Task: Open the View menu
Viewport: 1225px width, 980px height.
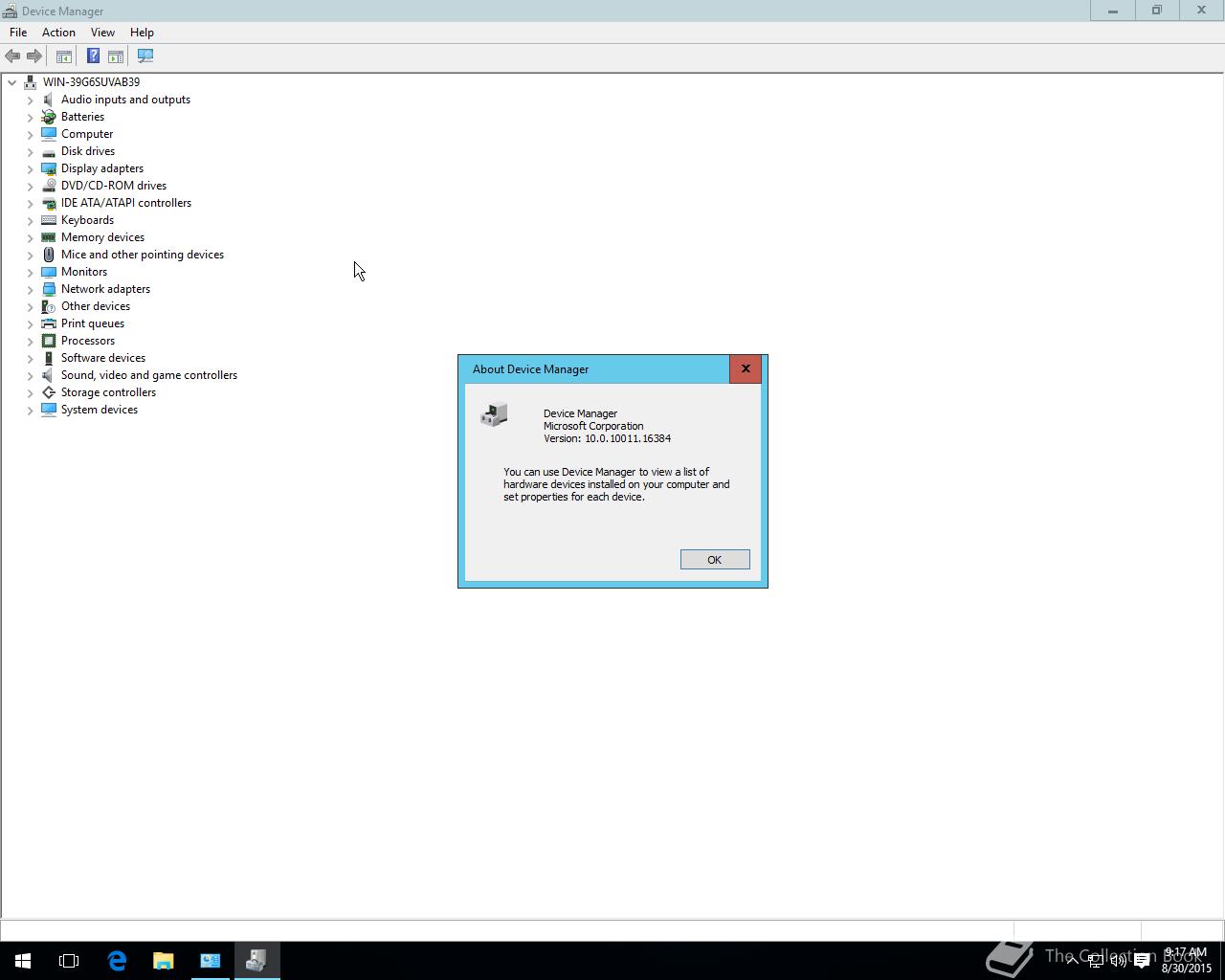Action: [102, 33]
